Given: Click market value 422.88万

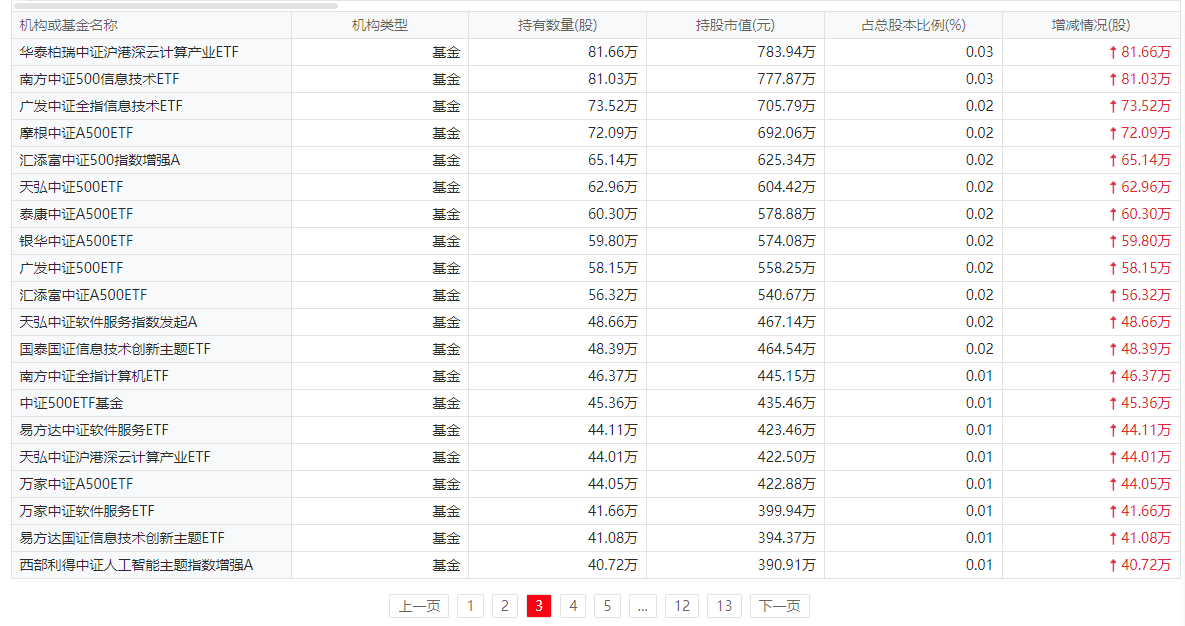Looking at the screenshot, I should click(786, 484).
